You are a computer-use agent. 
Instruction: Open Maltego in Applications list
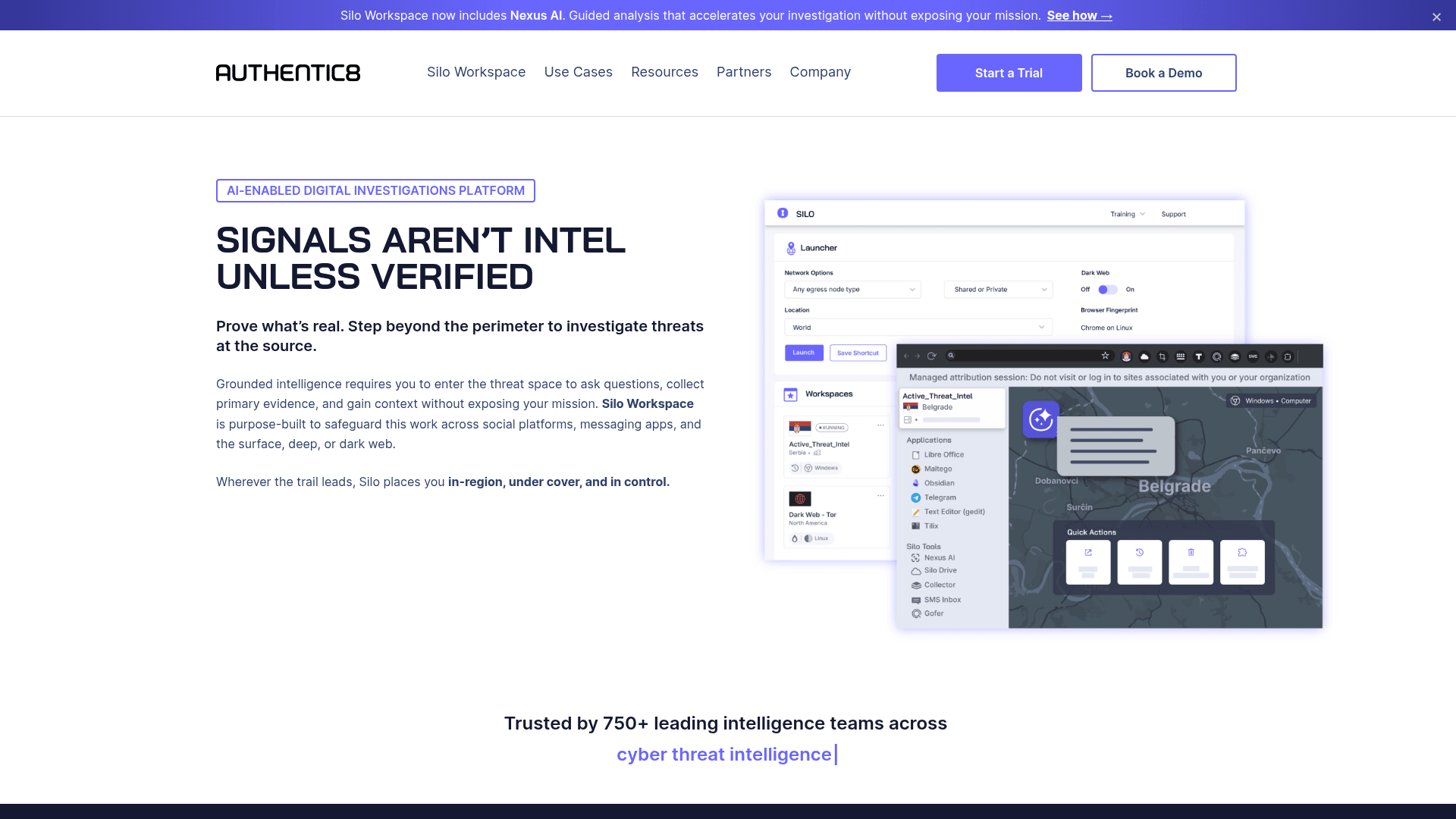tap(932, 469)
